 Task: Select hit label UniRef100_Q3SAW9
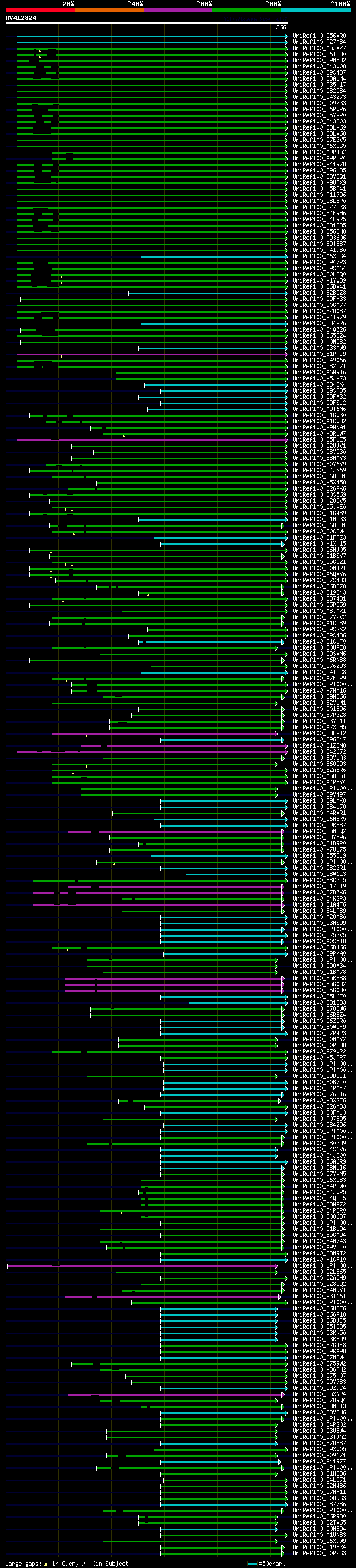click(319, 348)
